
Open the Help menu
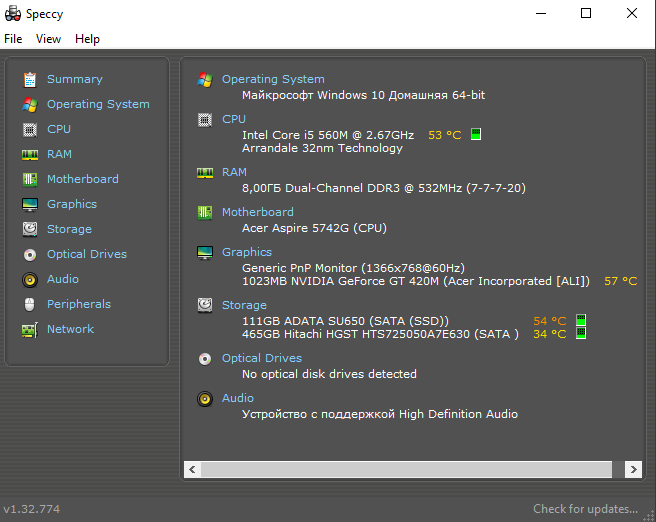tap(87, 39)
